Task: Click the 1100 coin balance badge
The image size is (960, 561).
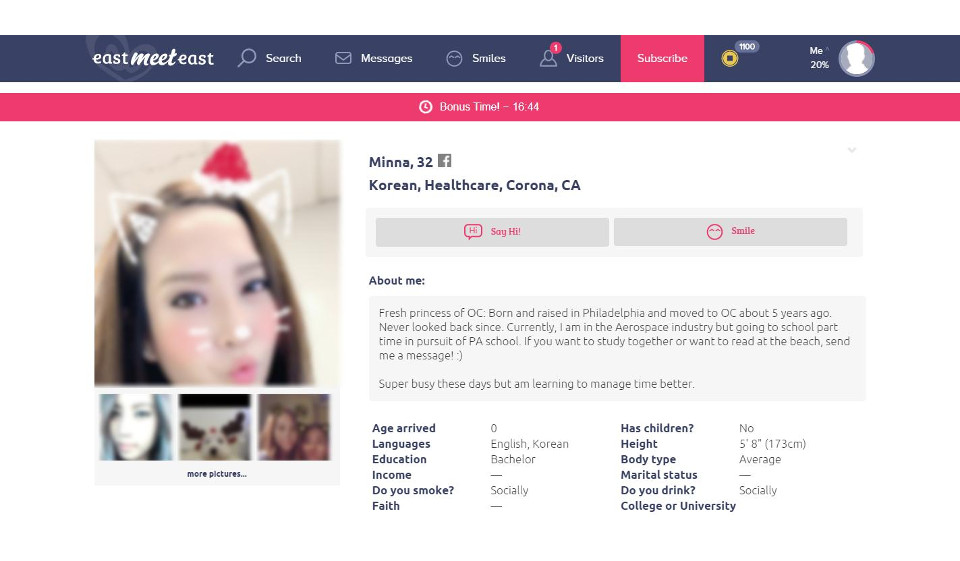Action: 747,46
